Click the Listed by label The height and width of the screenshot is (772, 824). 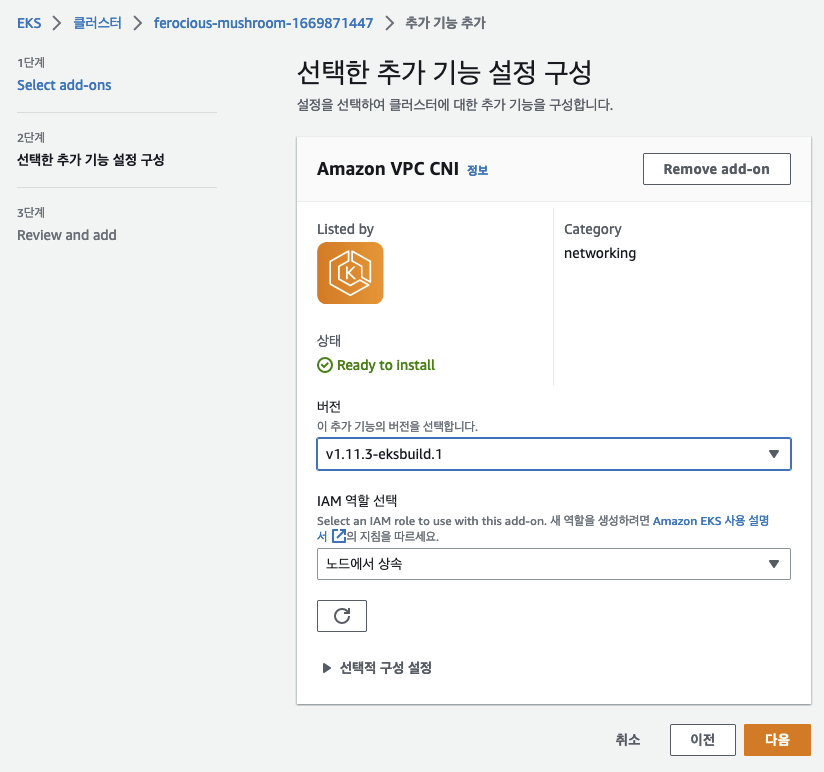(x=345, y=229)
